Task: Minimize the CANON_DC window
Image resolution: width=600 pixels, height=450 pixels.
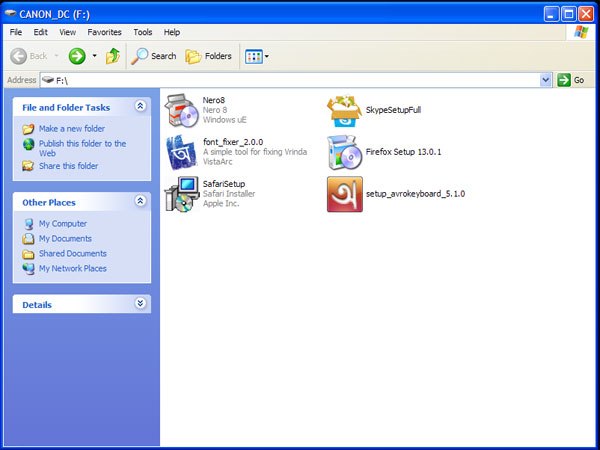Action: [551, 14]
